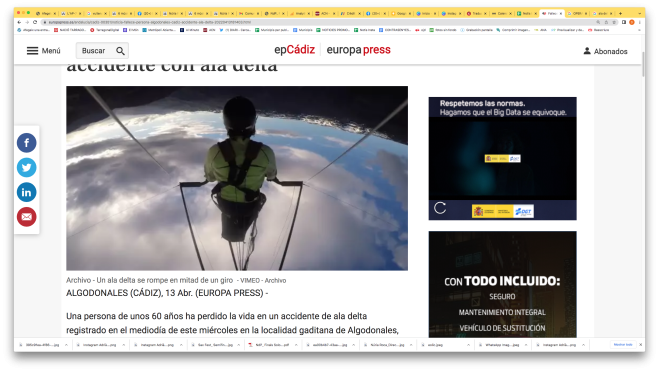Open the hang glider article image
Image resolution: width=659 pixels, height=371 pixels.
[237, 178]
